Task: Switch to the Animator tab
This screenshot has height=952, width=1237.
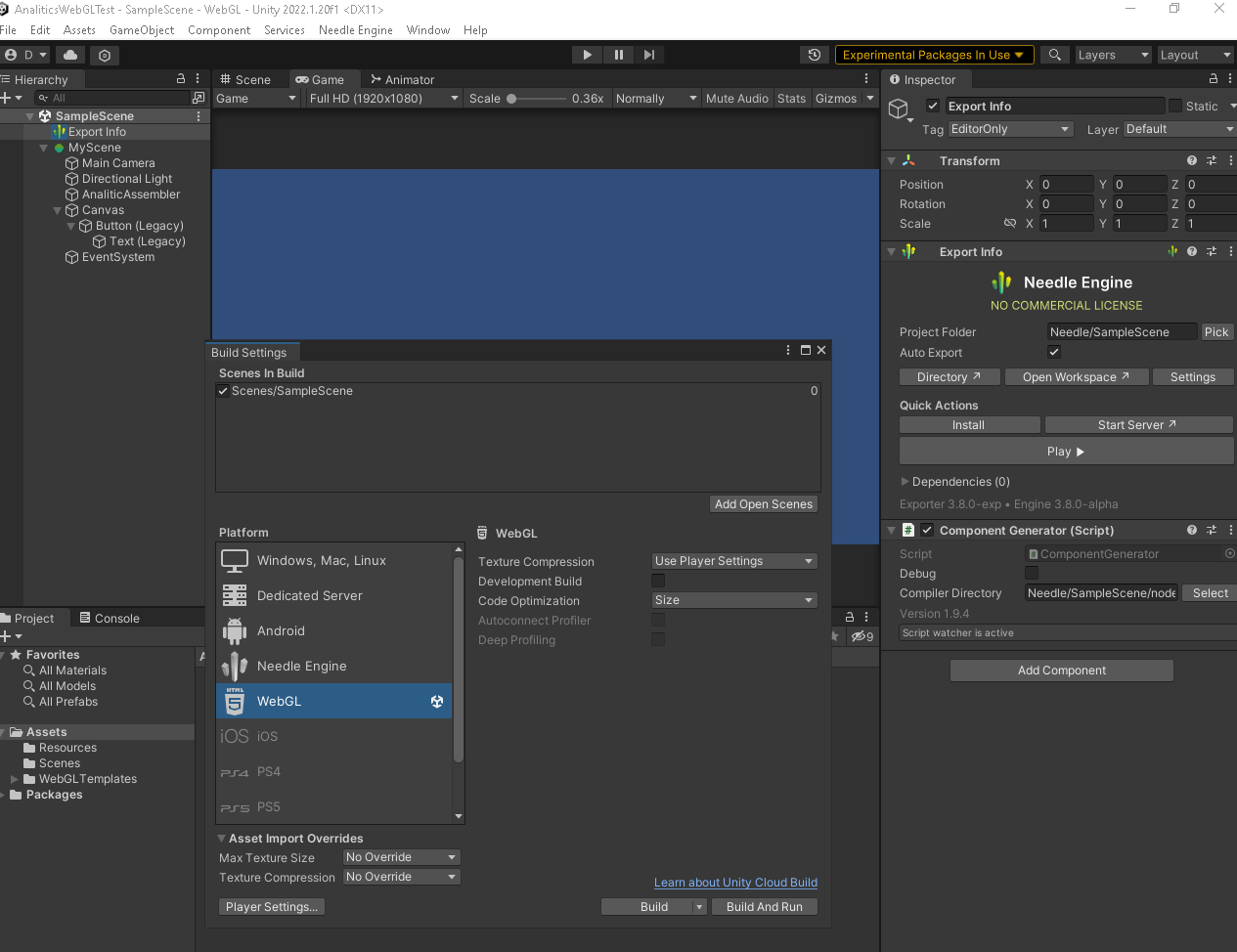Action: click(403, 79)
